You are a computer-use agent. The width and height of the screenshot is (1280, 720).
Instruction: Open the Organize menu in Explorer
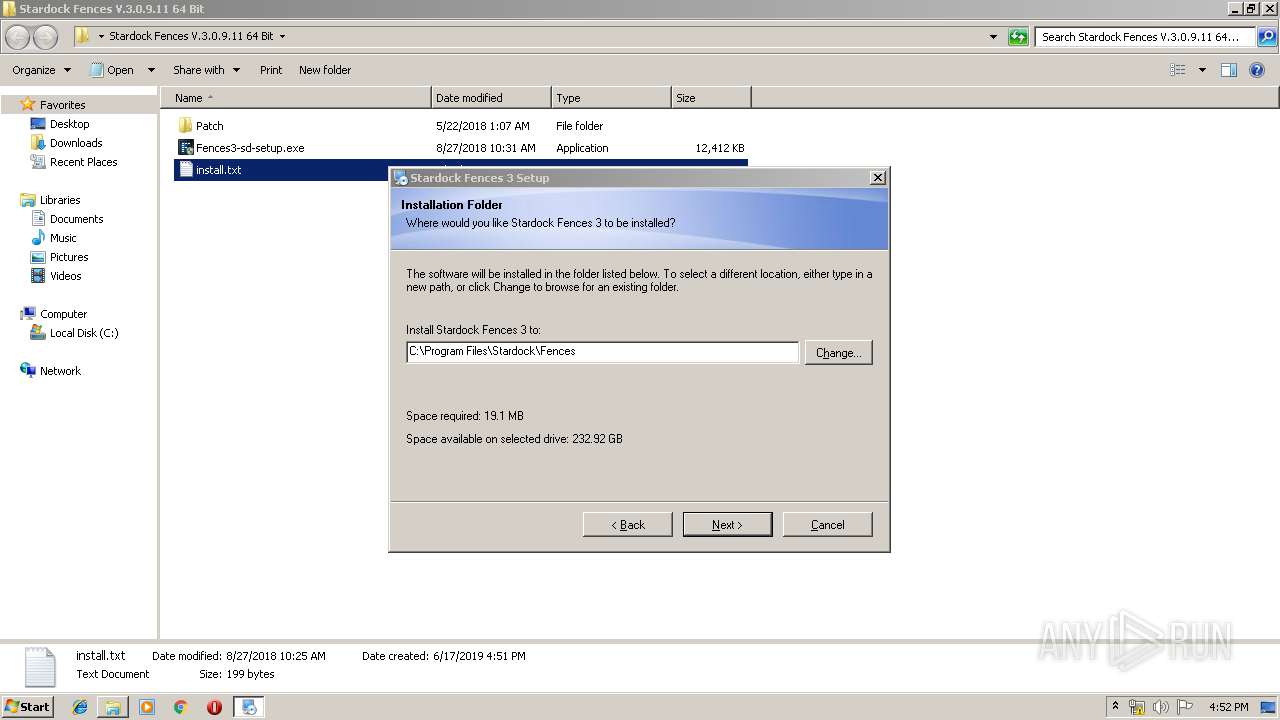(x=41, y=70)
